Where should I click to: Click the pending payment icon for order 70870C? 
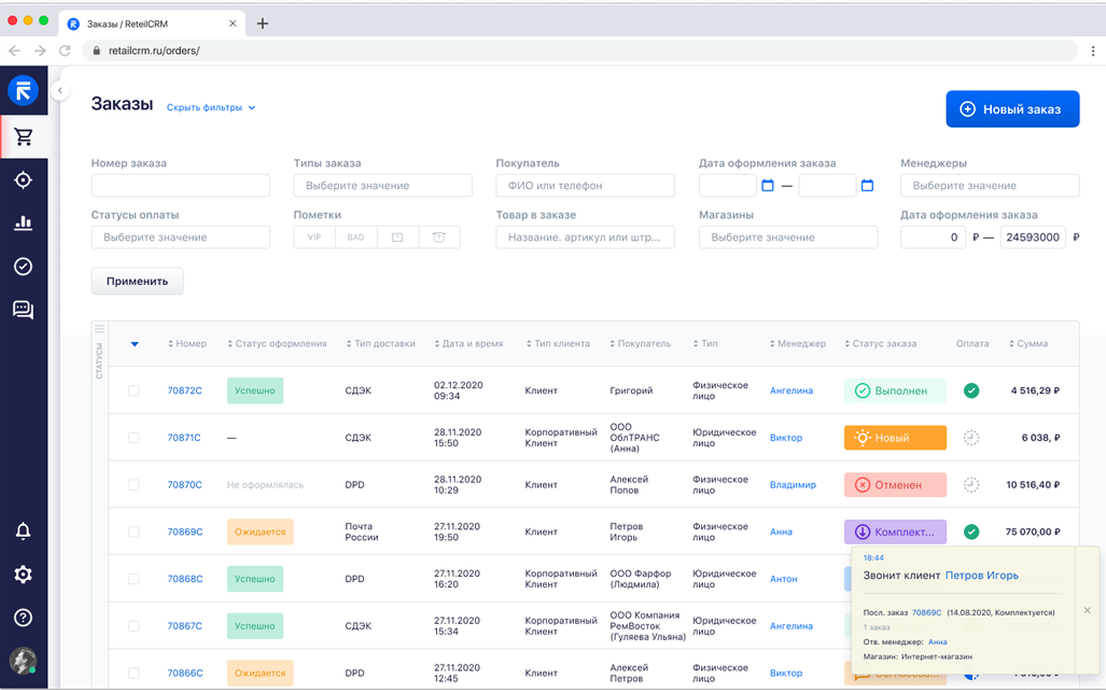[971, 485]
